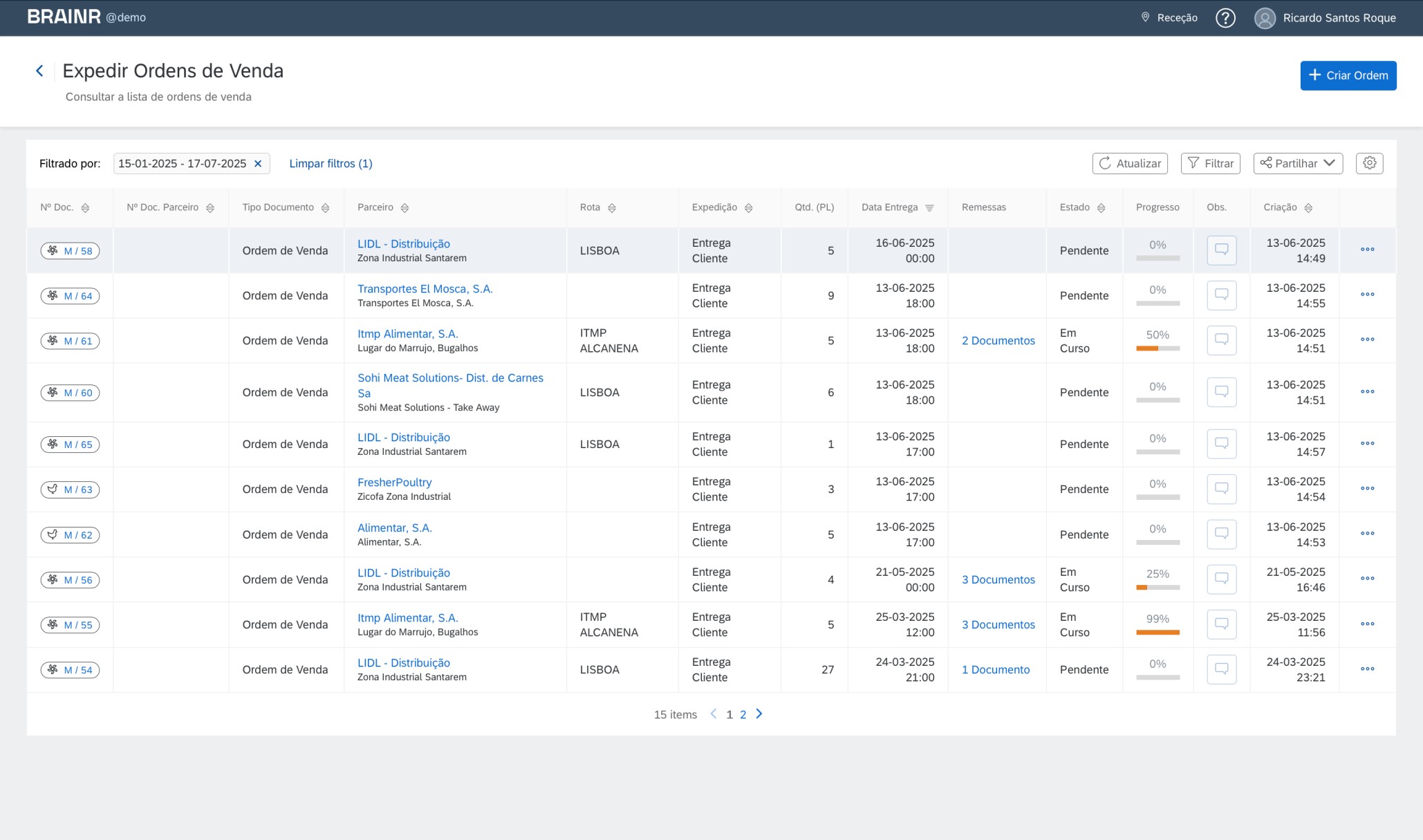Open the Filtrar button

[x=1210, y=163]
